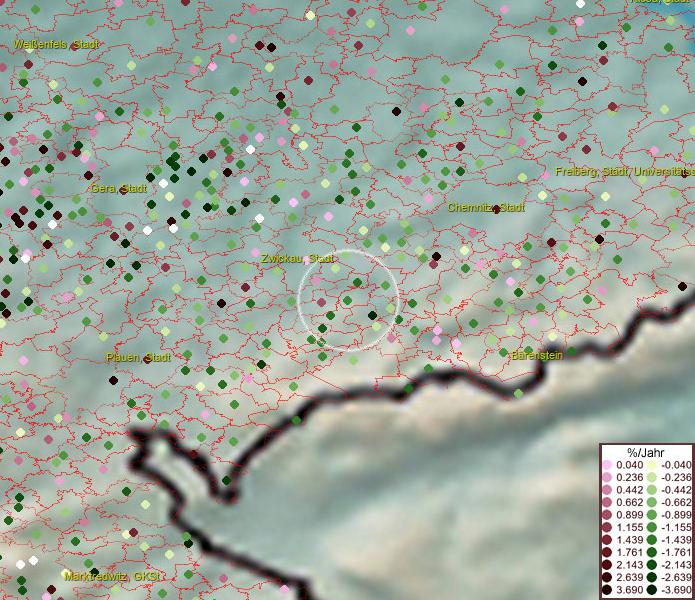Select the -0.662 legend value text
Viewport: 695px width, 600px height.
click(676, 503)
